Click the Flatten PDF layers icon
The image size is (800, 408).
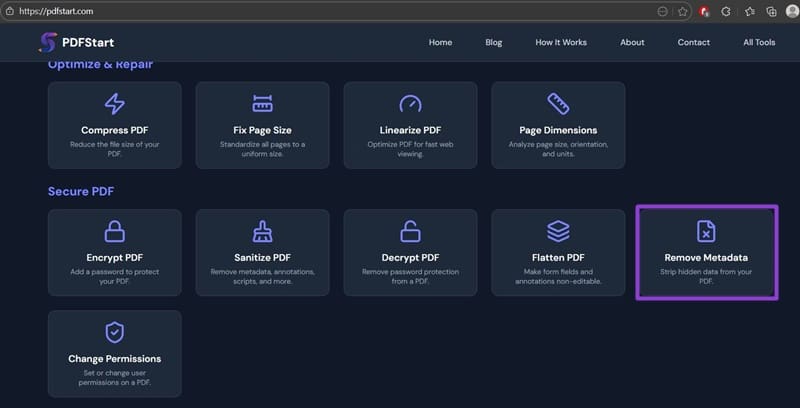[558, 231]
